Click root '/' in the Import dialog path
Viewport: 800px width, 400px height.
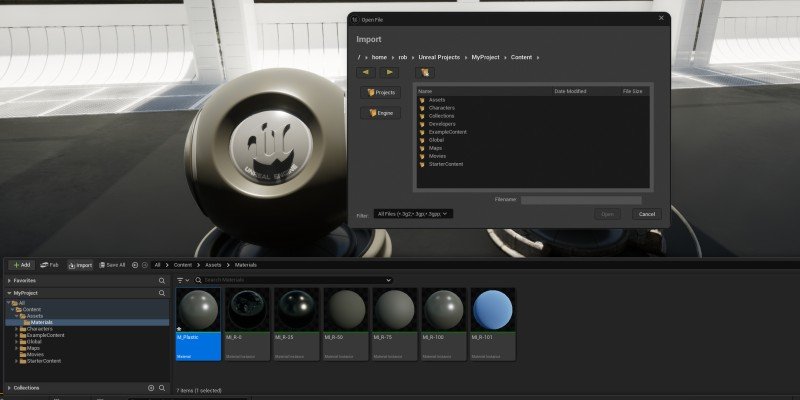point(359,57)
